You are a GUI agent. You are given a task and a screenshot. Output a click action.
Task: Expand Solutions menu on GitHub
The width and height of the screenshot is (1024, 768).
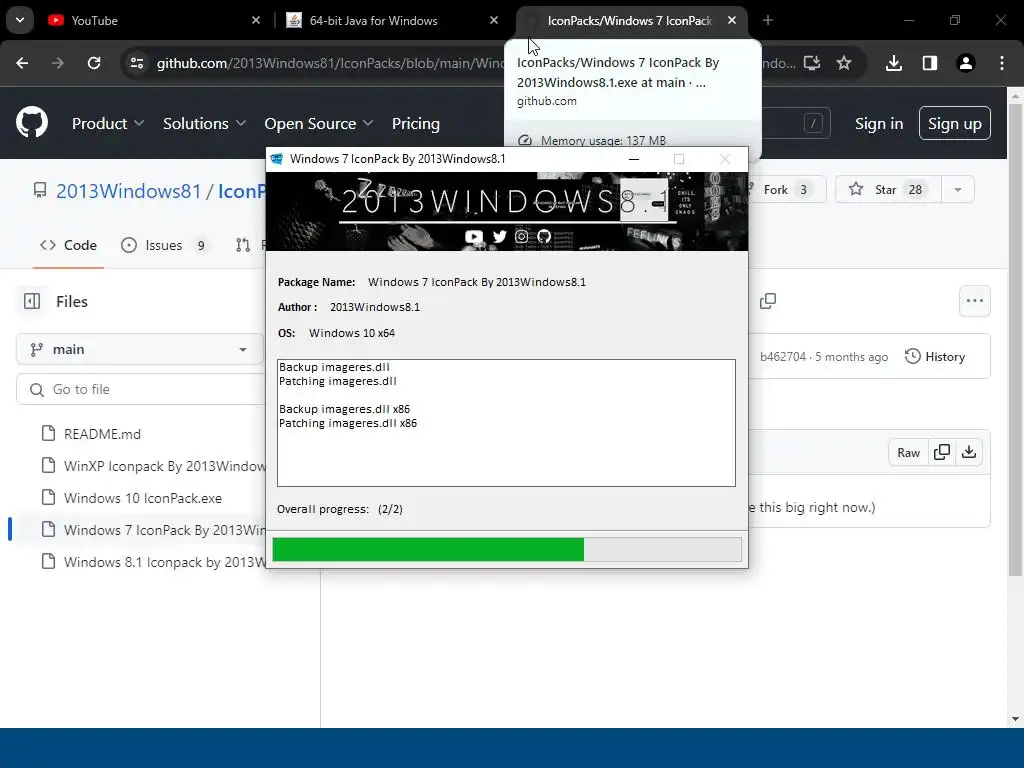tap(204, 123)
